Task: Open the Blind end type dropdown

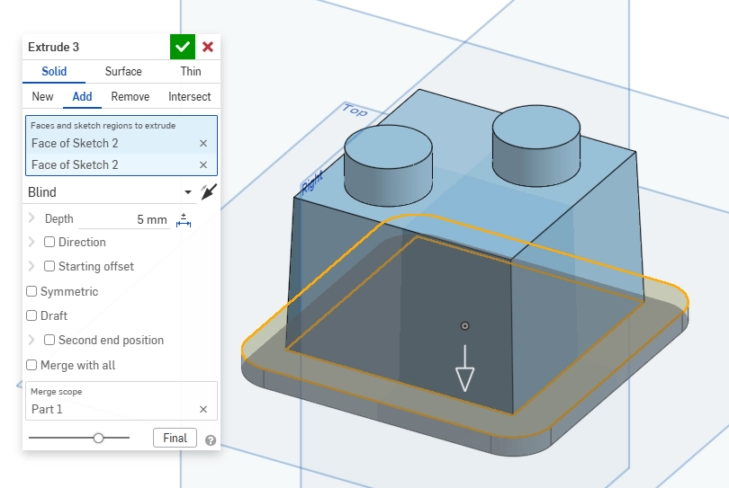Action: 110,192
